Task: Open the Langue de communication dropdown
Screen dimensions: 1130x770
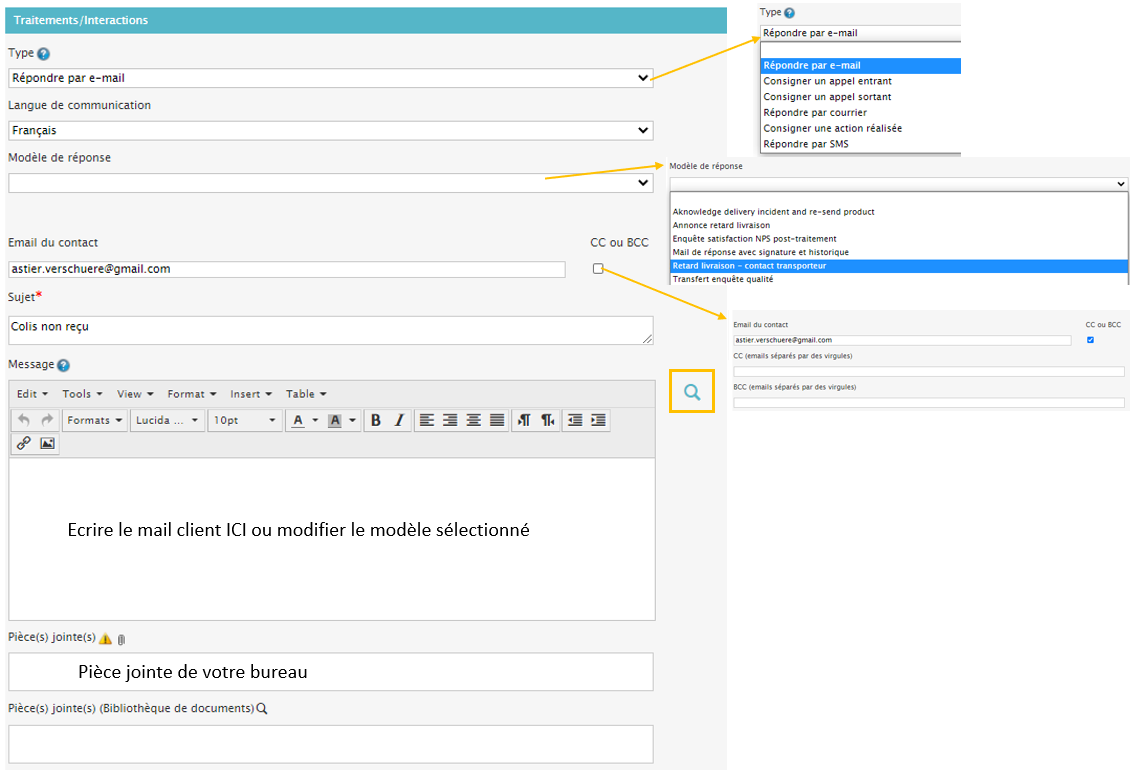Action: click(330, 130)
